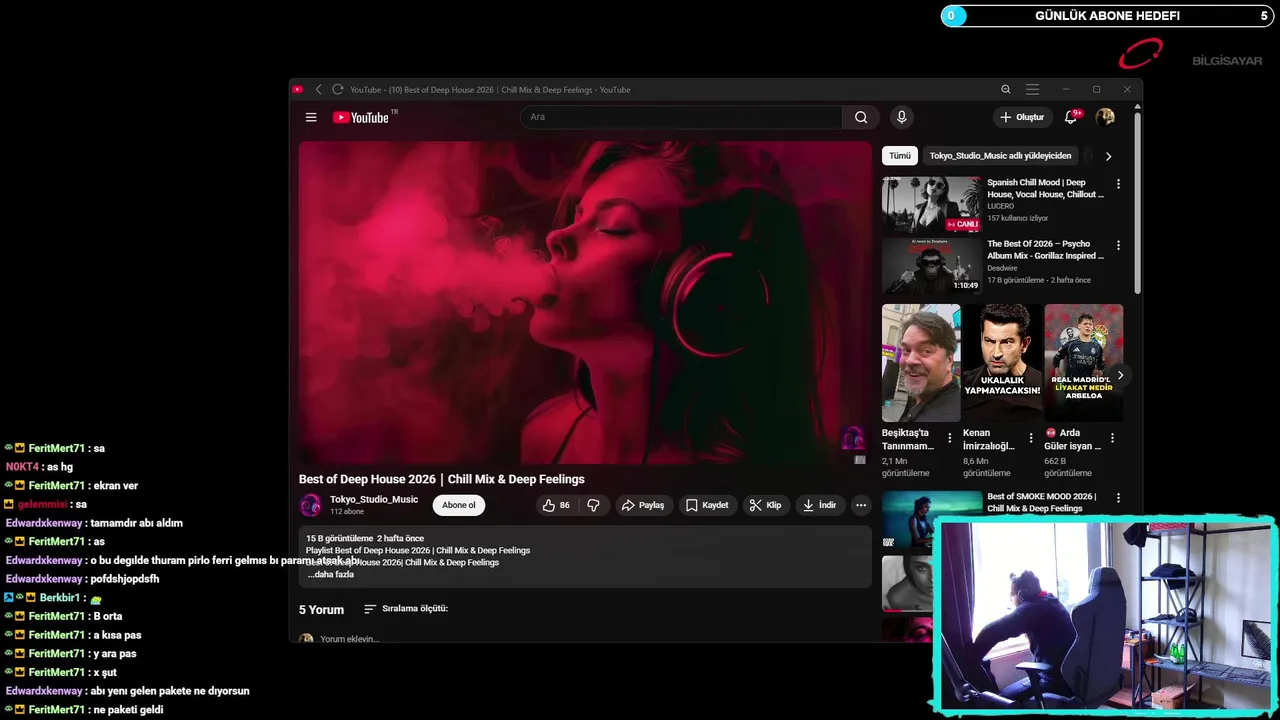The height and width of the screenshot is (720, 1280).
Task: Click the 112 abone subscriber count
Action: (x=347, y=512)
